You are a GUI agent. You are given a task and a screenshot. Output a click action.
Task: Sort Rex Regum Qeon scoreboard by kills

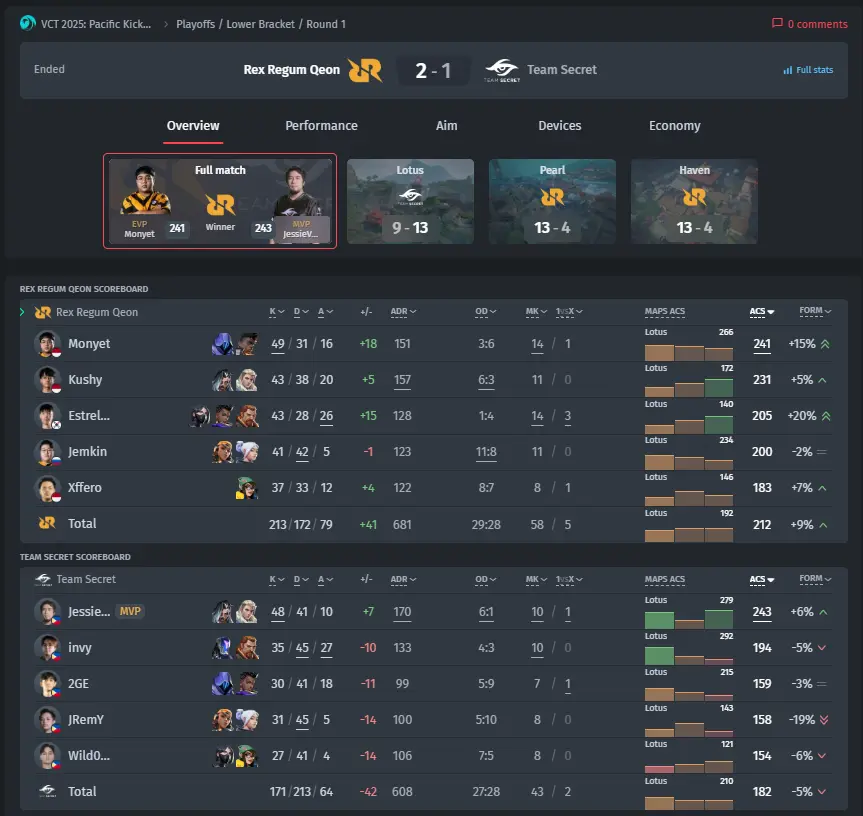[277, 312]
